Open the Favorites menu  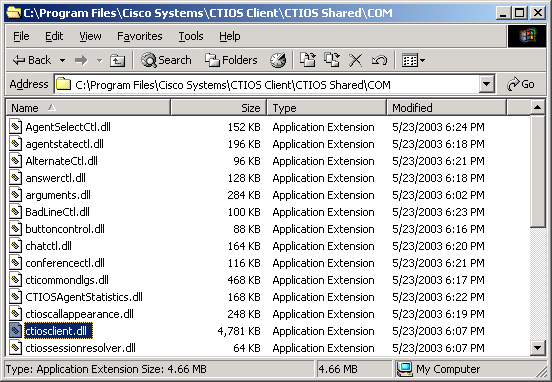point(140,36)
